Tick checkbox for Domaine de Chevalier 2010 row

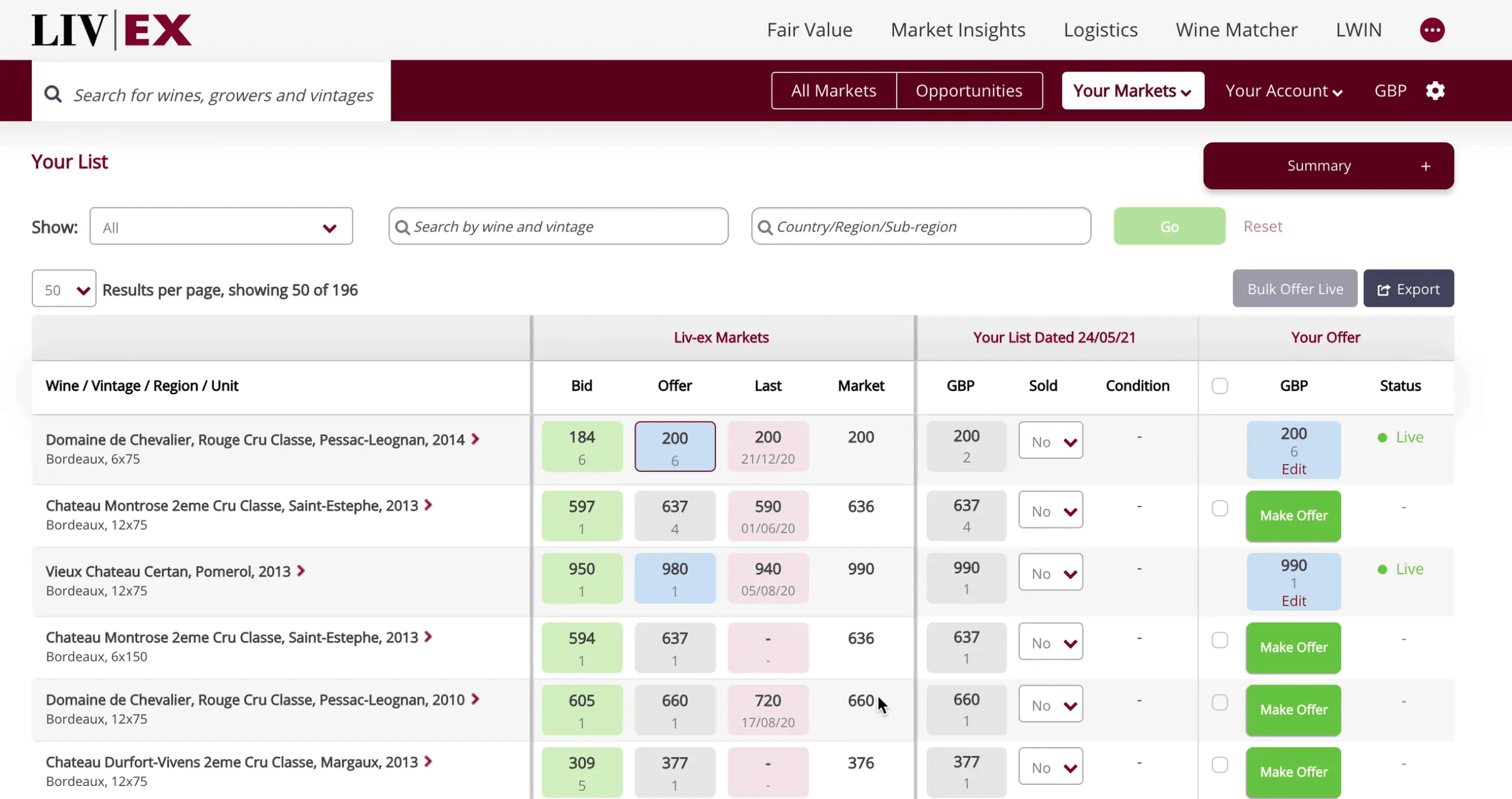[x=1219, y=702]
